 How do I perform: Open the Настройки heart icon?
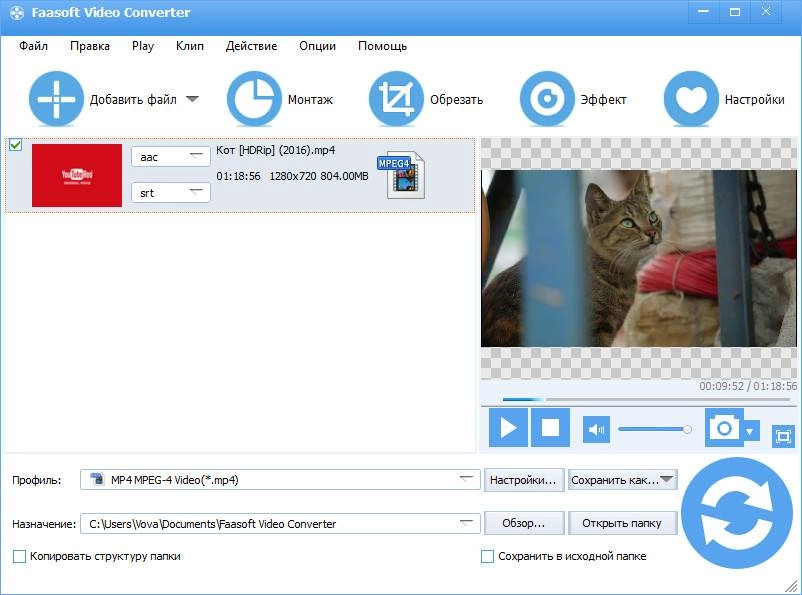coord(691,99)
